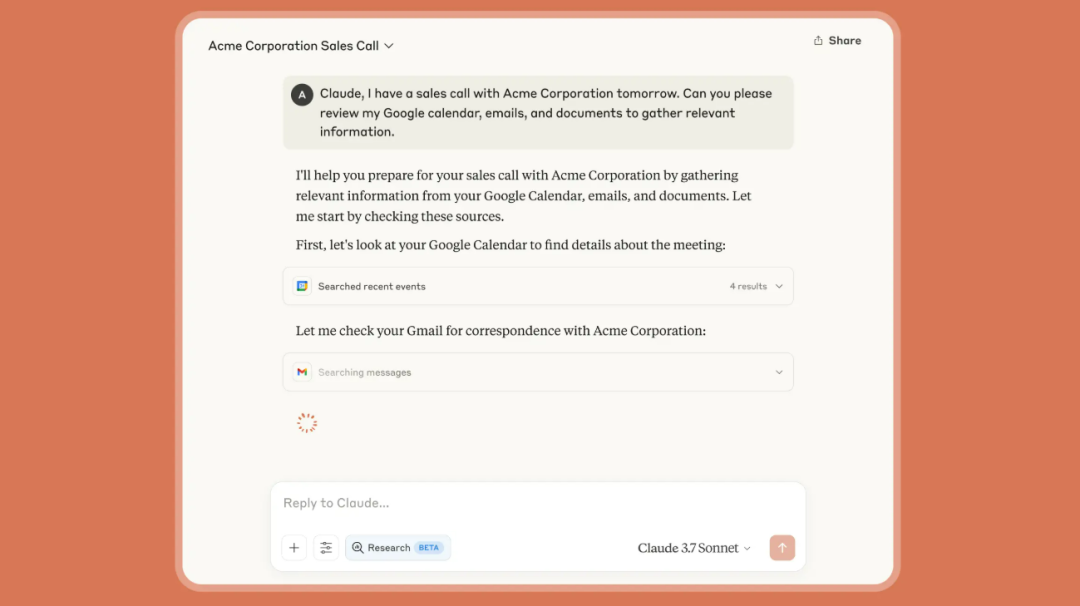Screen dimensions: 1080x606
Task: Open the Acme Corporation Sales Call title dropdown
Action: 389,45
